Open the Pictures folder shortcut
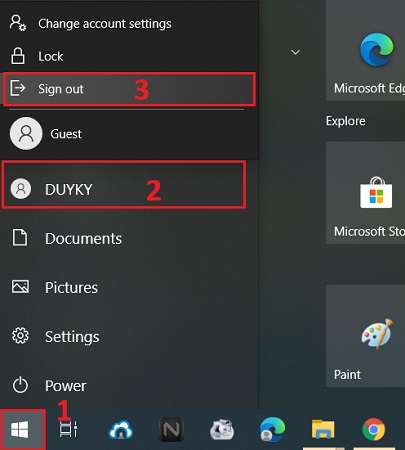Screen dimensions: 405x450 tap(128, 287)
